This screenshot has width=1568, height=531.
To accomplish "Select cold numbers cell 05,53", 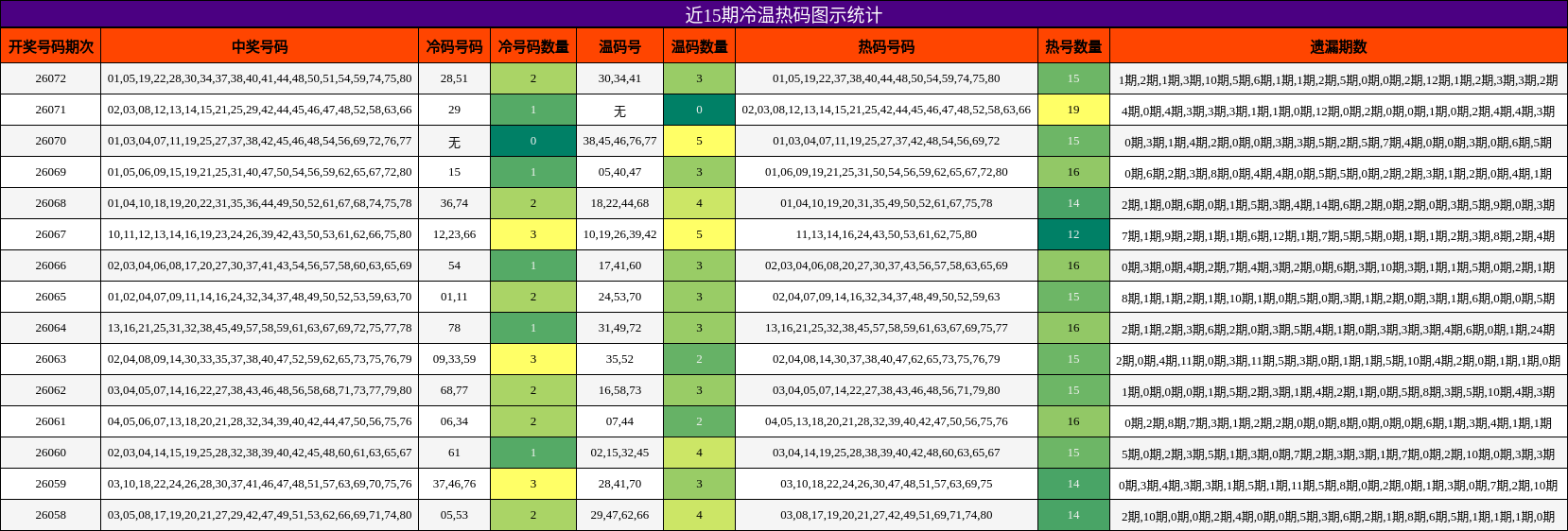I will point(454,515).
